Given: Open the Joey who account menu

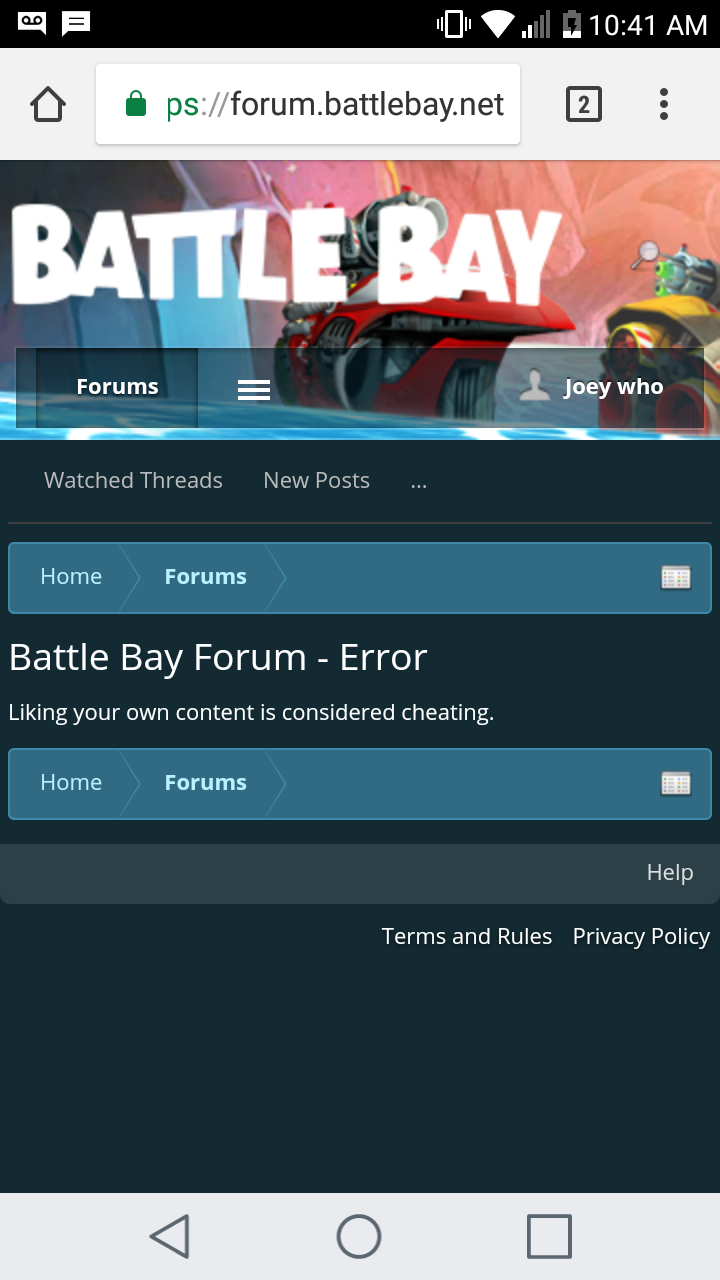Looking at the screenshot, I should tap(591, 387).
